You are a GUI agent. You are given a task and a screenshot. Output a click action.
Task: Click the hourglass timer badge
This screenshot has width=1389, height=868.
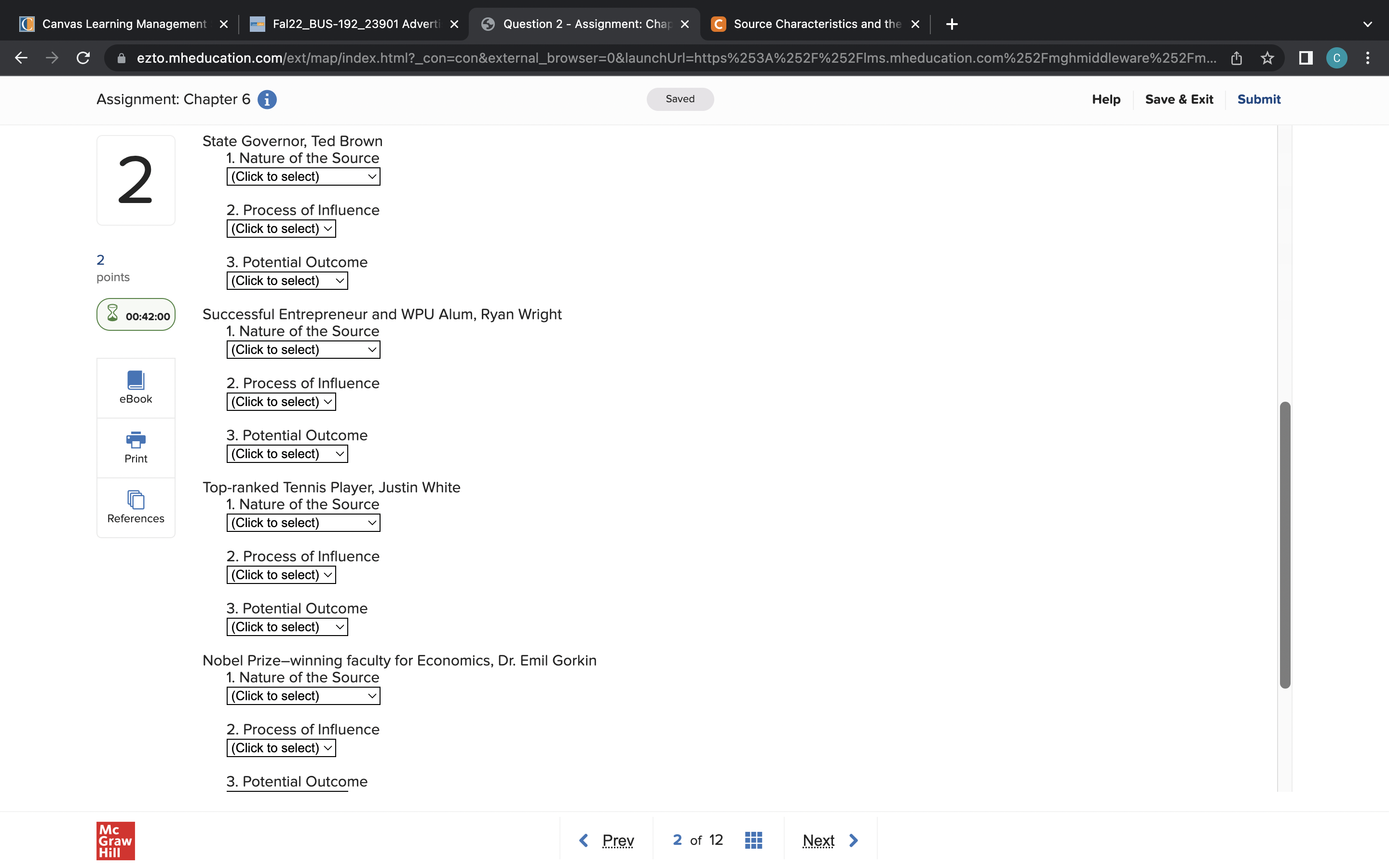[x=136, y=314]
